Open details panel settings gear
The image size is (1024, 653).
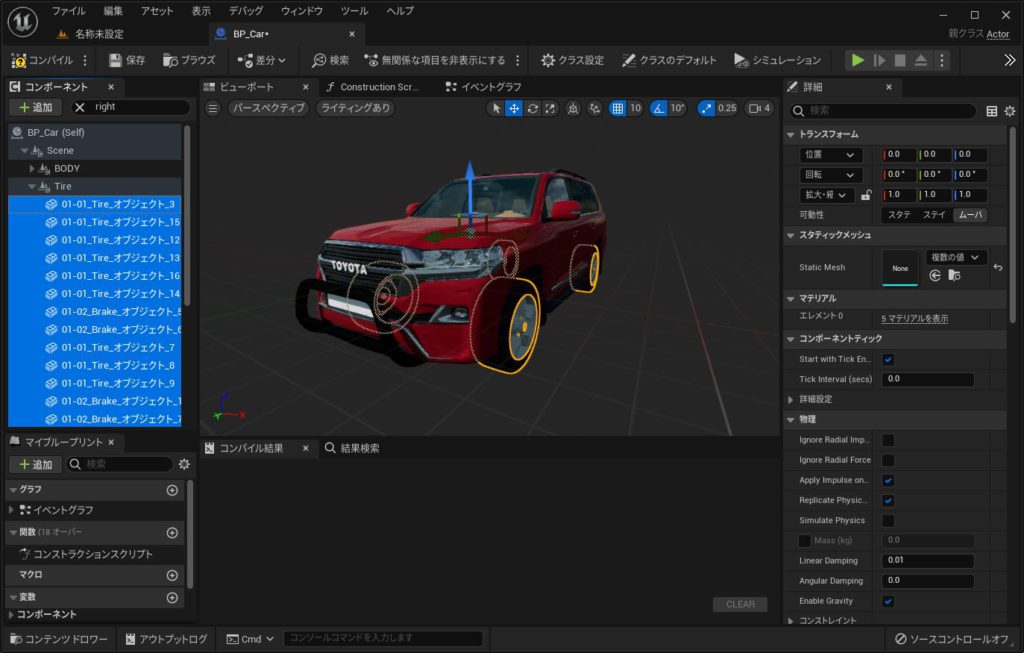coord(1010,111)
